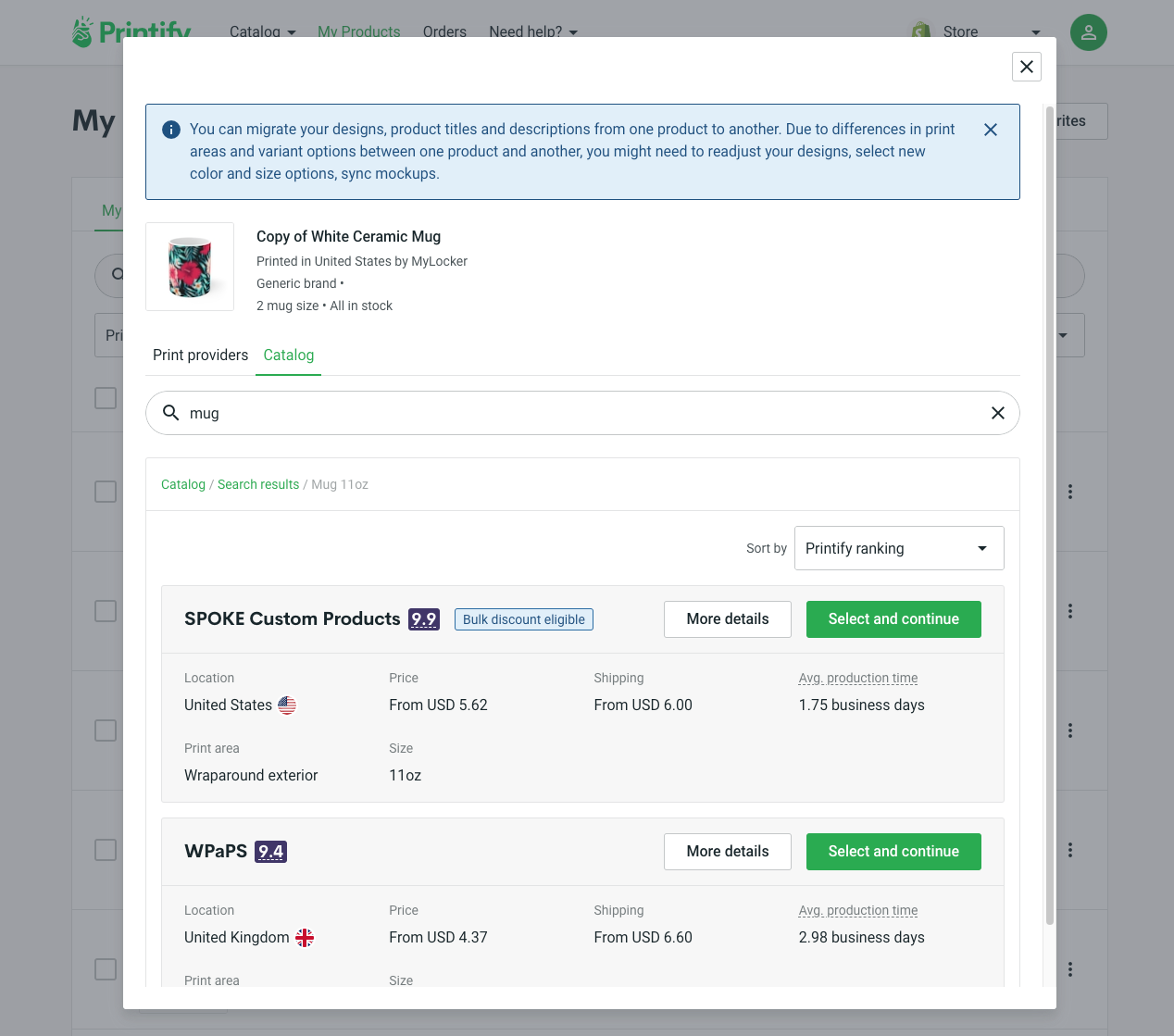Image resolution: width=1174 pixels, height=1036 pixels.
Task: Follow the Search results breadcrumb link
Action: pos(258,484)
